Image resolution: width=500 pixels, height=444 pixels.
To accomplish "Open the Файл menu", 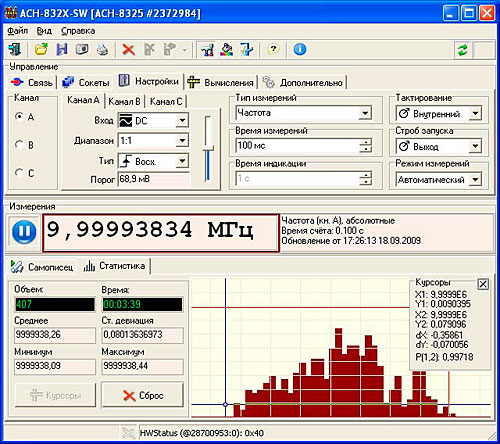I will (17, 31).
